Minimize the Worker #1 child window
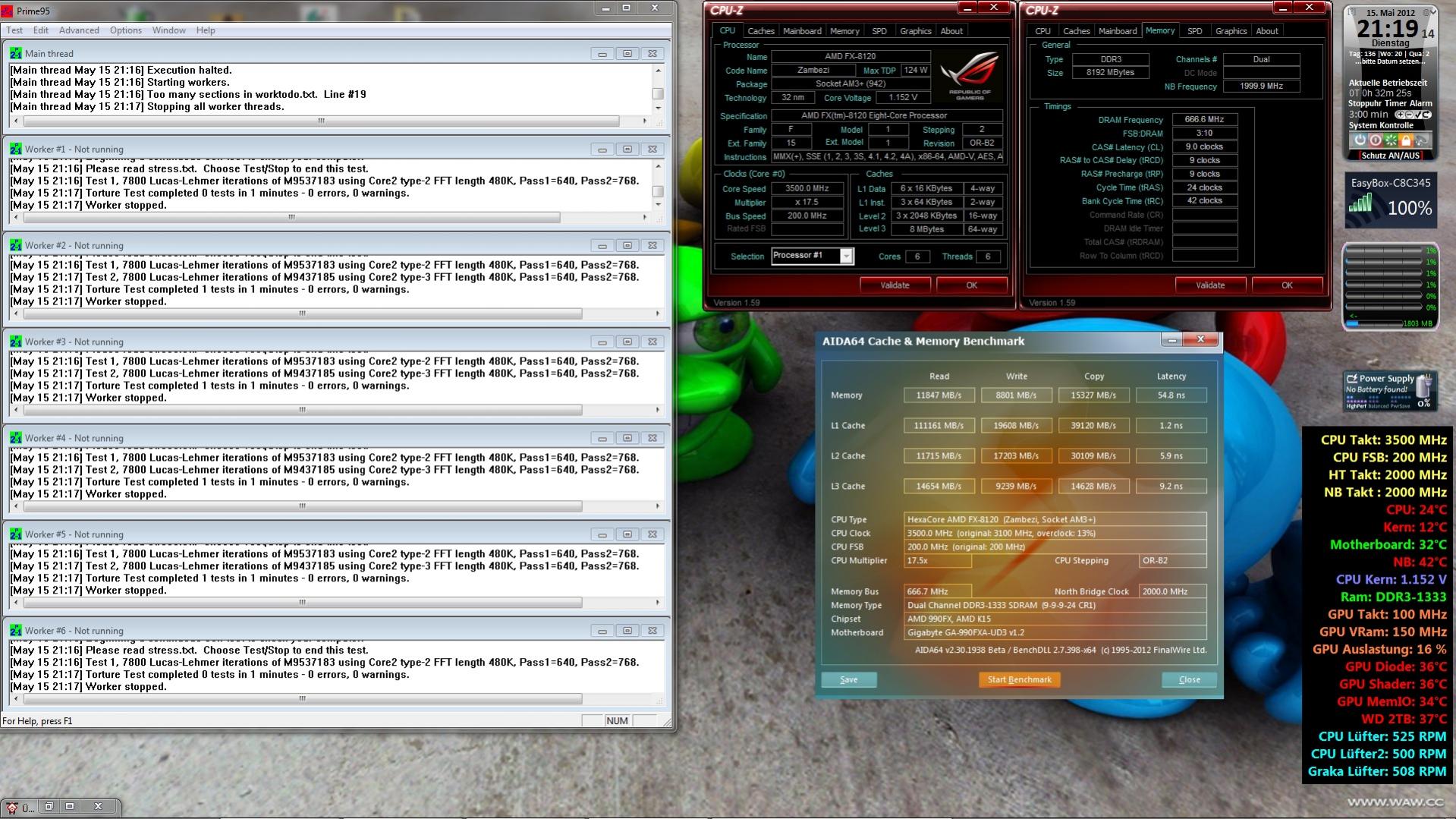The image size is (1456, 819). pyautogui.click(x=602, y=150)
